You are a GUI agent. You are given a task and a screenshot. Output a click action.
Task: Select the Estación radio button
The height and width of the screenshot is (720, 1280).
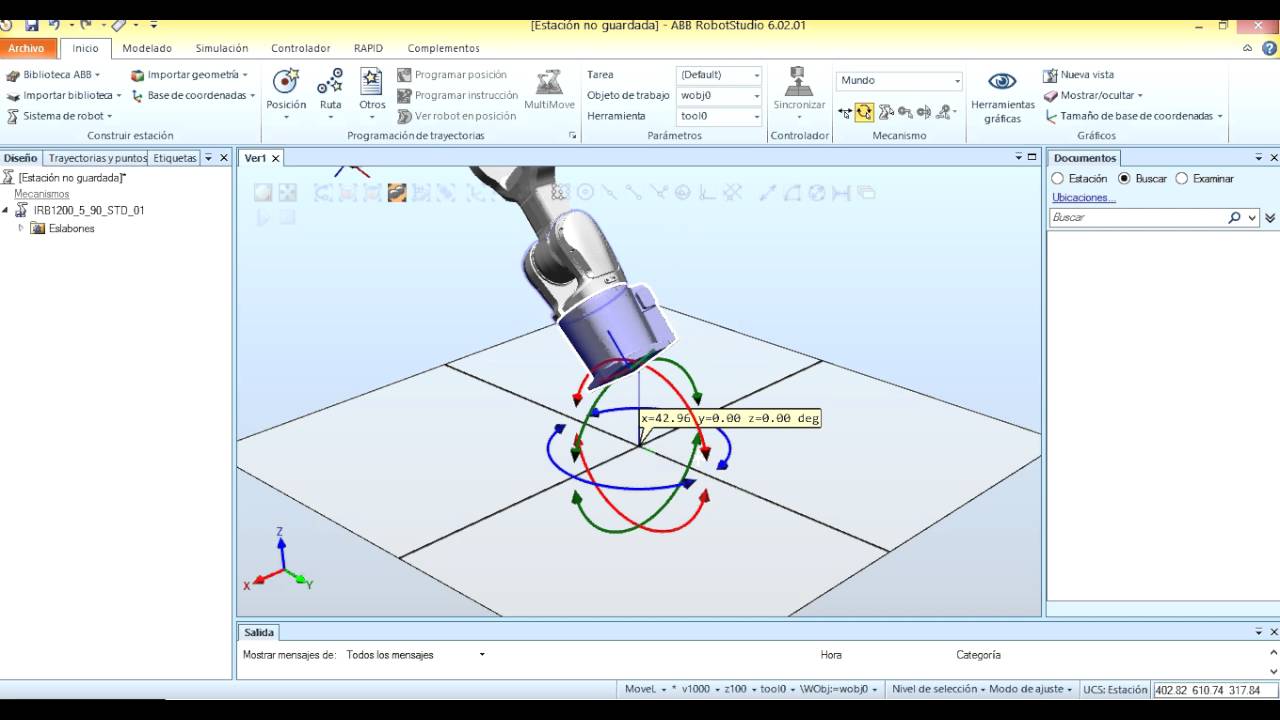pos(1058,178)
